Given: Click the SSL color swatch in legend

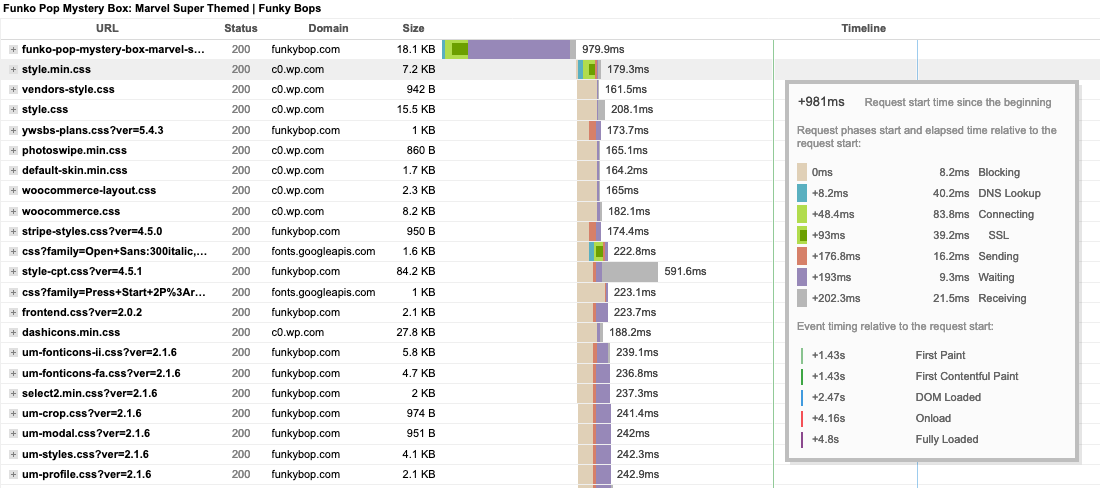Looking at the screenshot, I should click(802, 236).
